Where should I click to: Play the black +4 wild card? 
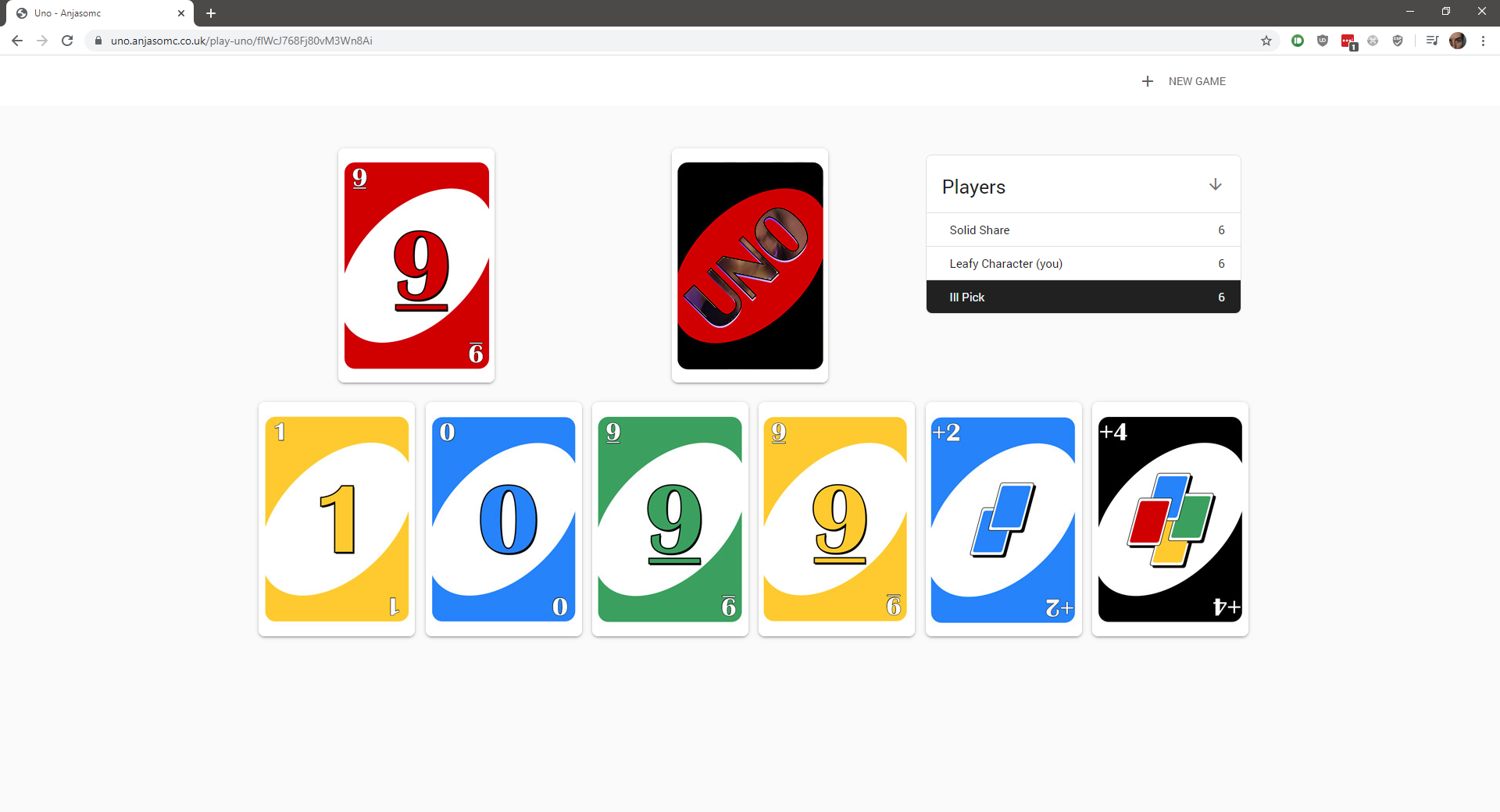coord(1170,519)
